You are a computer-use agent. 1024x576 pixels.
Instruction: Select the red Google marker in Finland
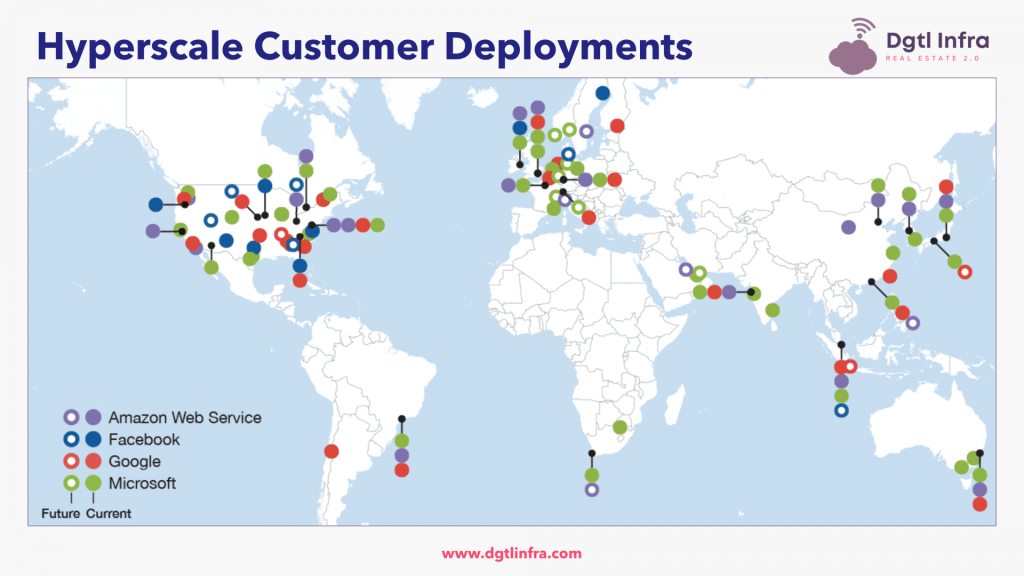click(617, 126)
